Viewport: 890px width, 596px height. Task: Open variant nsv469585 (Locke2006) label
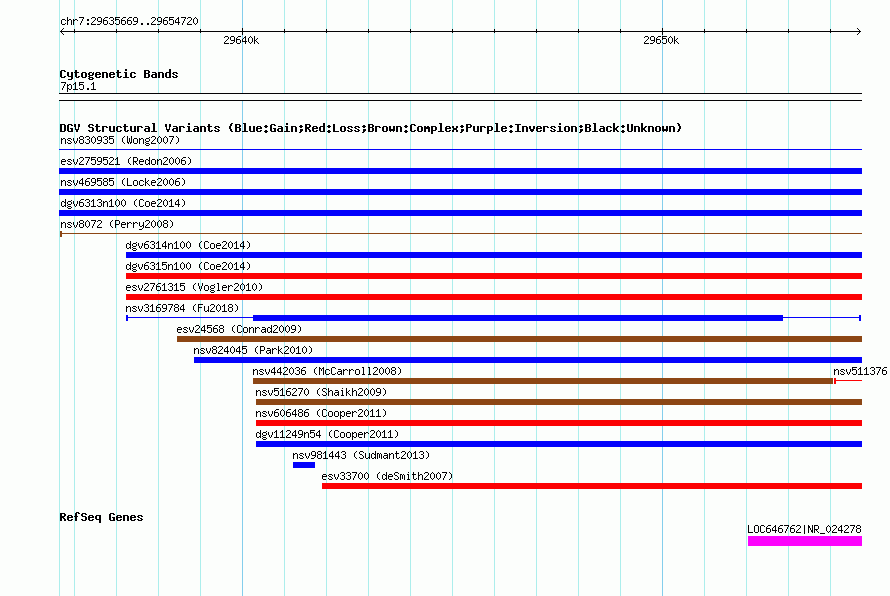click(x=123, y=182)
